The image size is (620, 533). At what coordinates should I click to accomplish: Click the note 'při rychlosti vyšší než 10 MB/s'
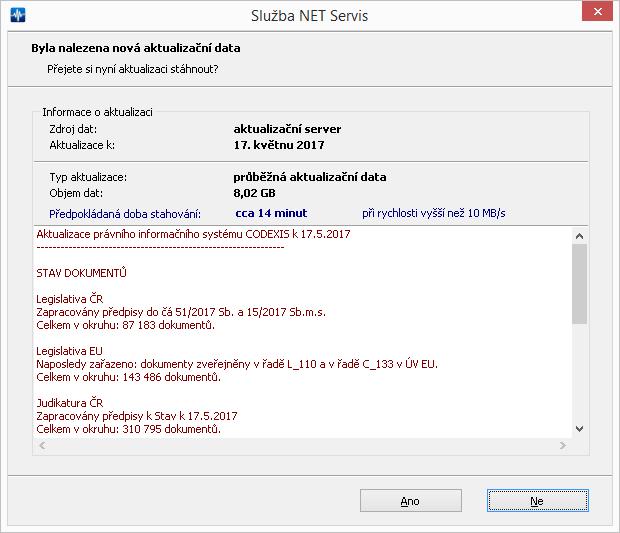(x=434, y=213)
